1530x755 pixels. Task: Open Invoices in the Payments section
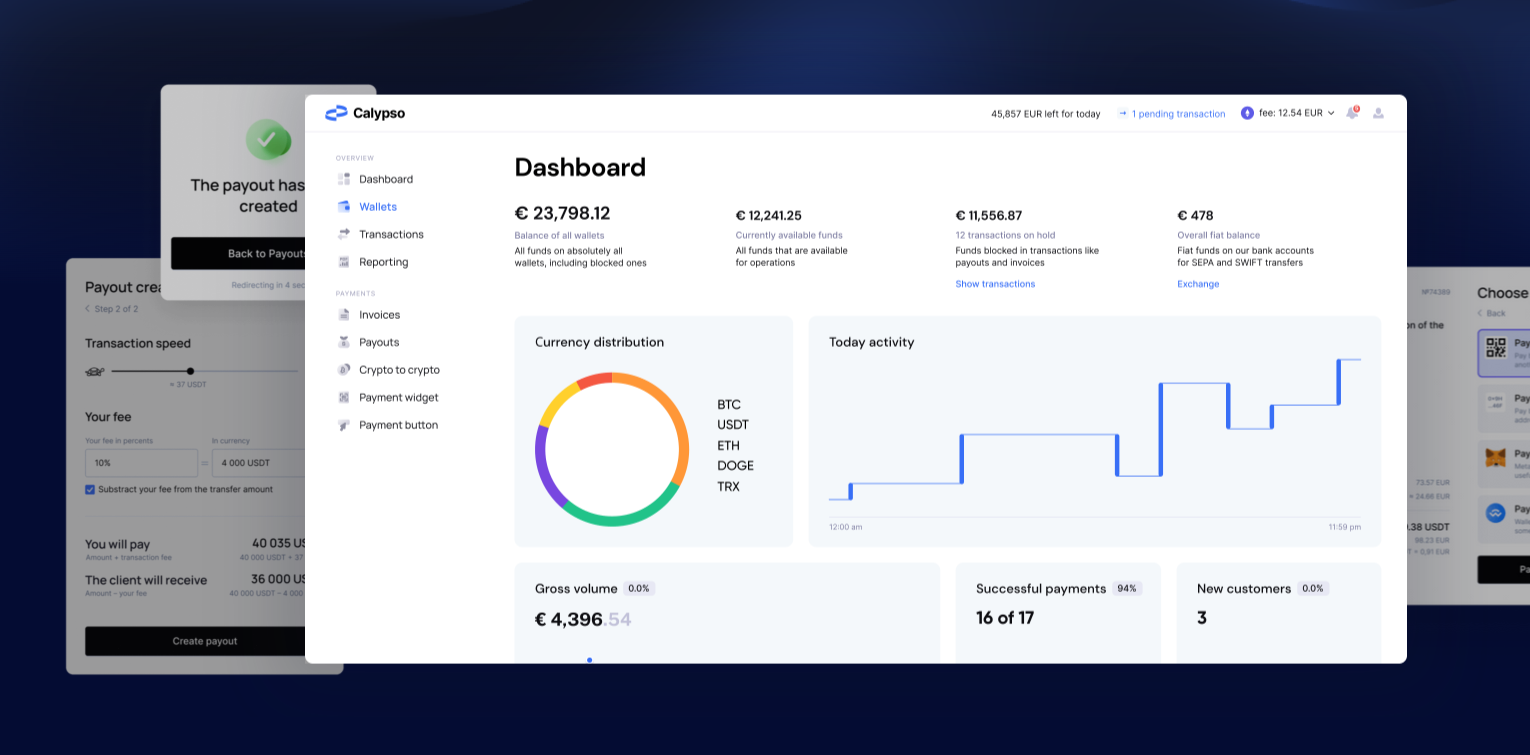[x=379, y=315]
